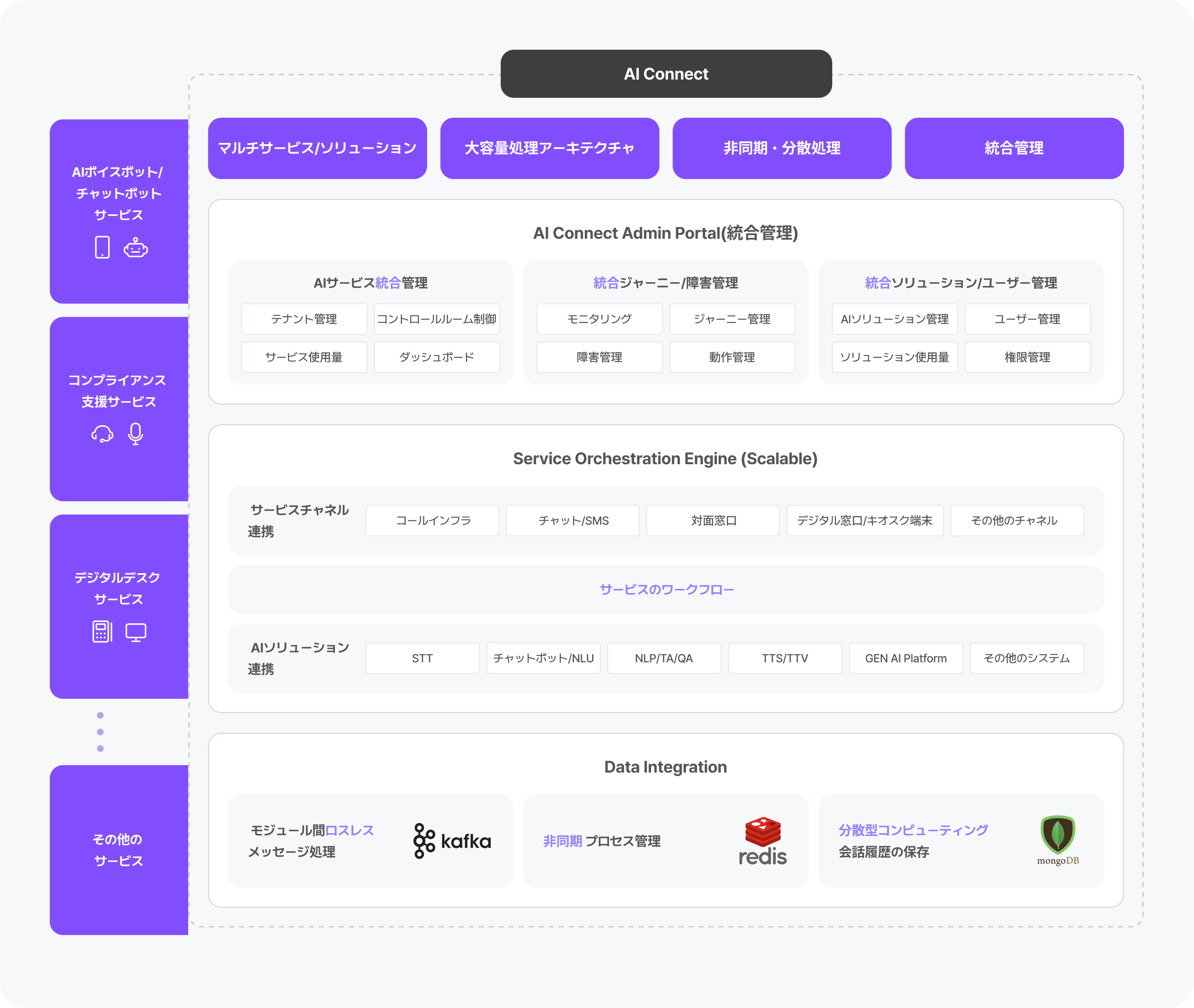Click the TTS/TTV box
Screen dimensions: 1194x1008
pyautogui.click(x=785, y=658)
